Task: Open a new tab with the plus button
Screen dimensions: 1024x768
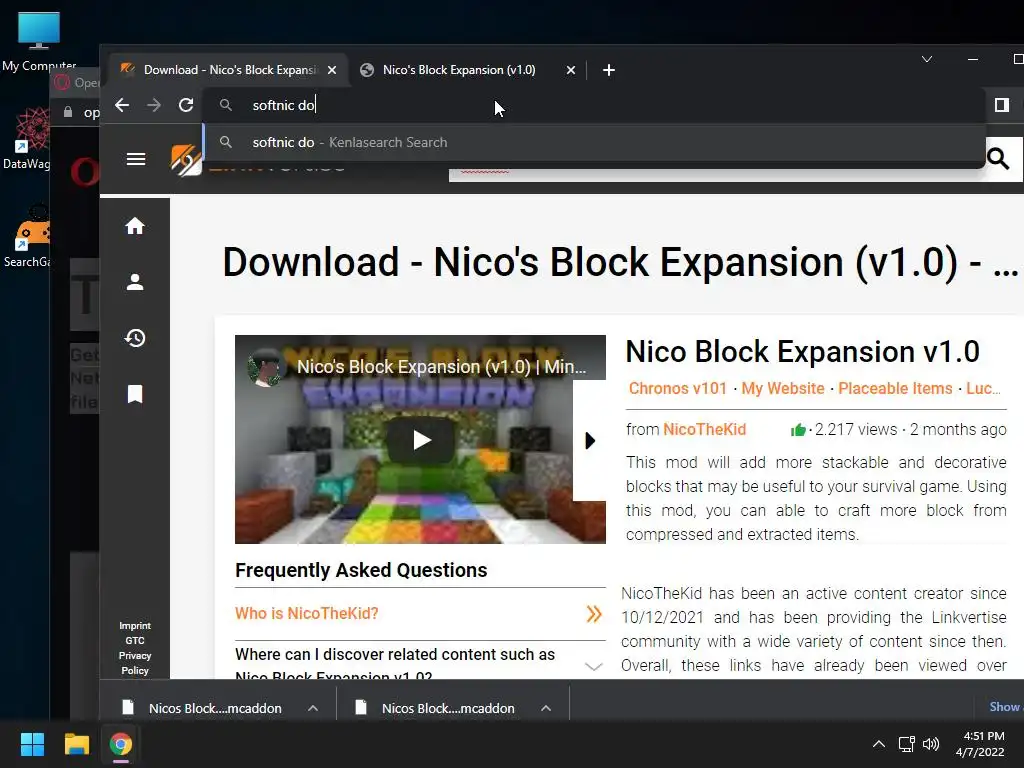Action: click(x=609, y=70)
